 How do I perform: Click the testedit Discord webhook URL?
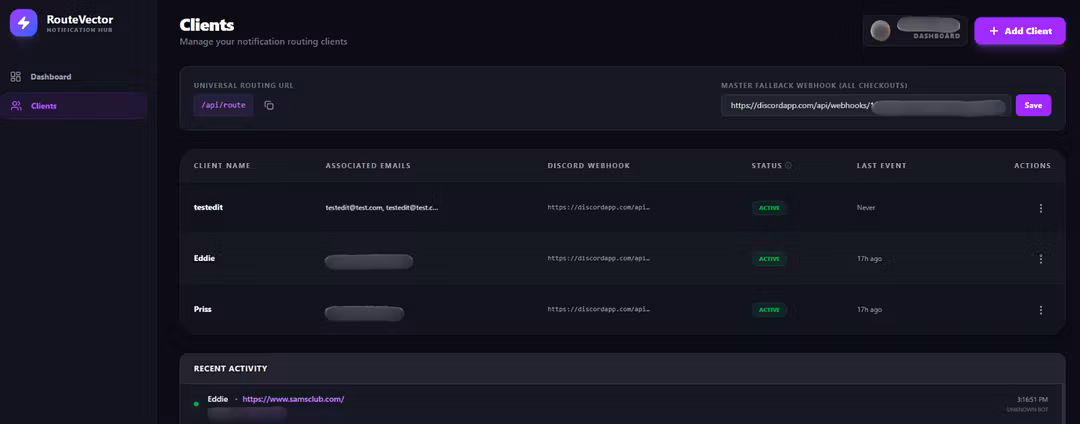click(599, 208)
